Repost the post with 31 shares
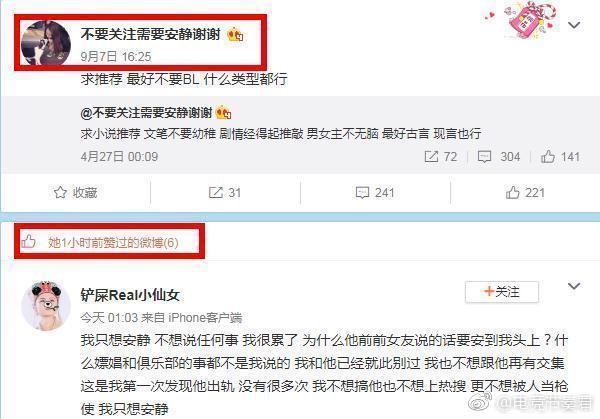This screenshot has height=419, width=600. pos(225,192)
